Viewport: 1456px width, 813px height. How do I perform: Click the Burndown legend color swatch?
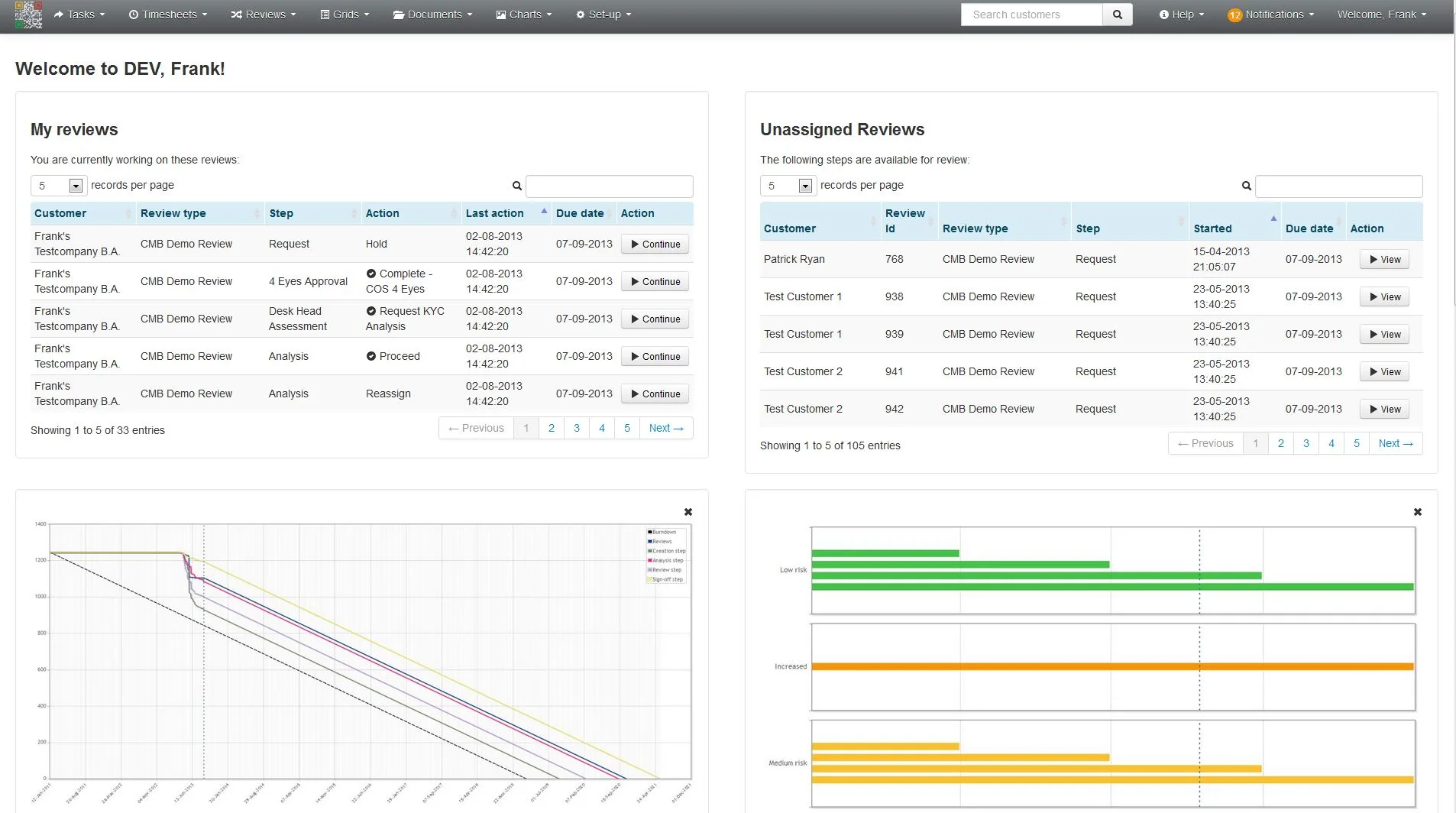point(650,532)
